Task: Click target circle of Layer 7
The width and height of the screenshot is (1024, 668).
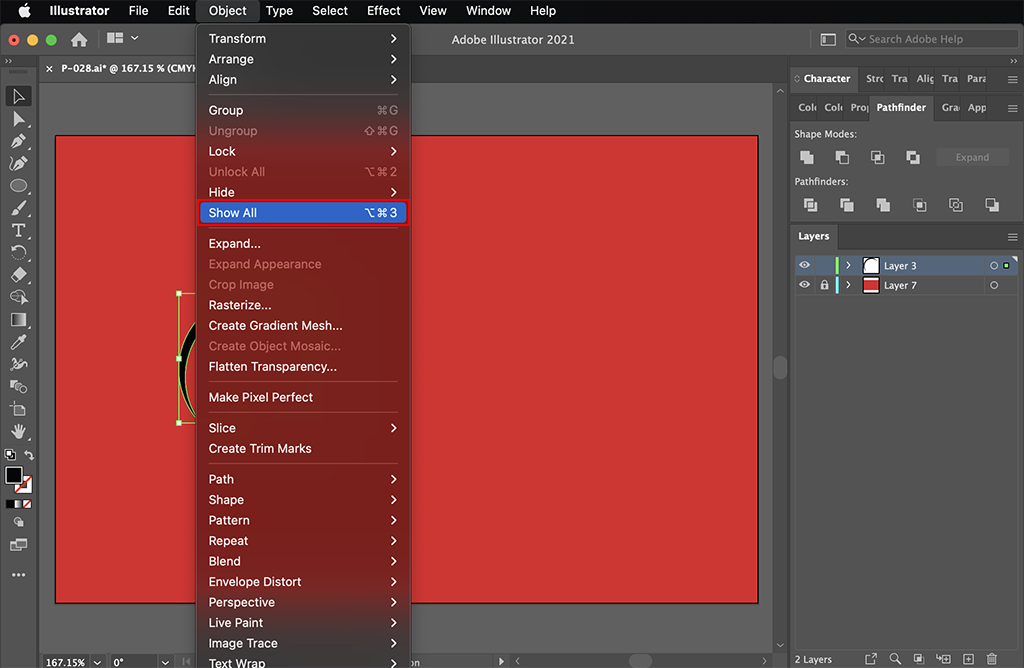Action: tap(994, 285)
